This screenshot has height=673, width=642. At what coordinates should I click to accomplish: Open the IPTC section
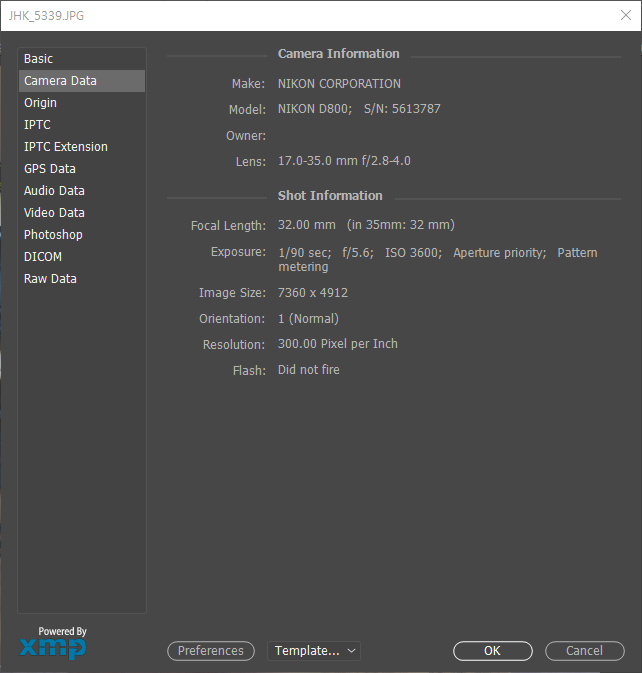pyautogui.click(x=82, y=125)
